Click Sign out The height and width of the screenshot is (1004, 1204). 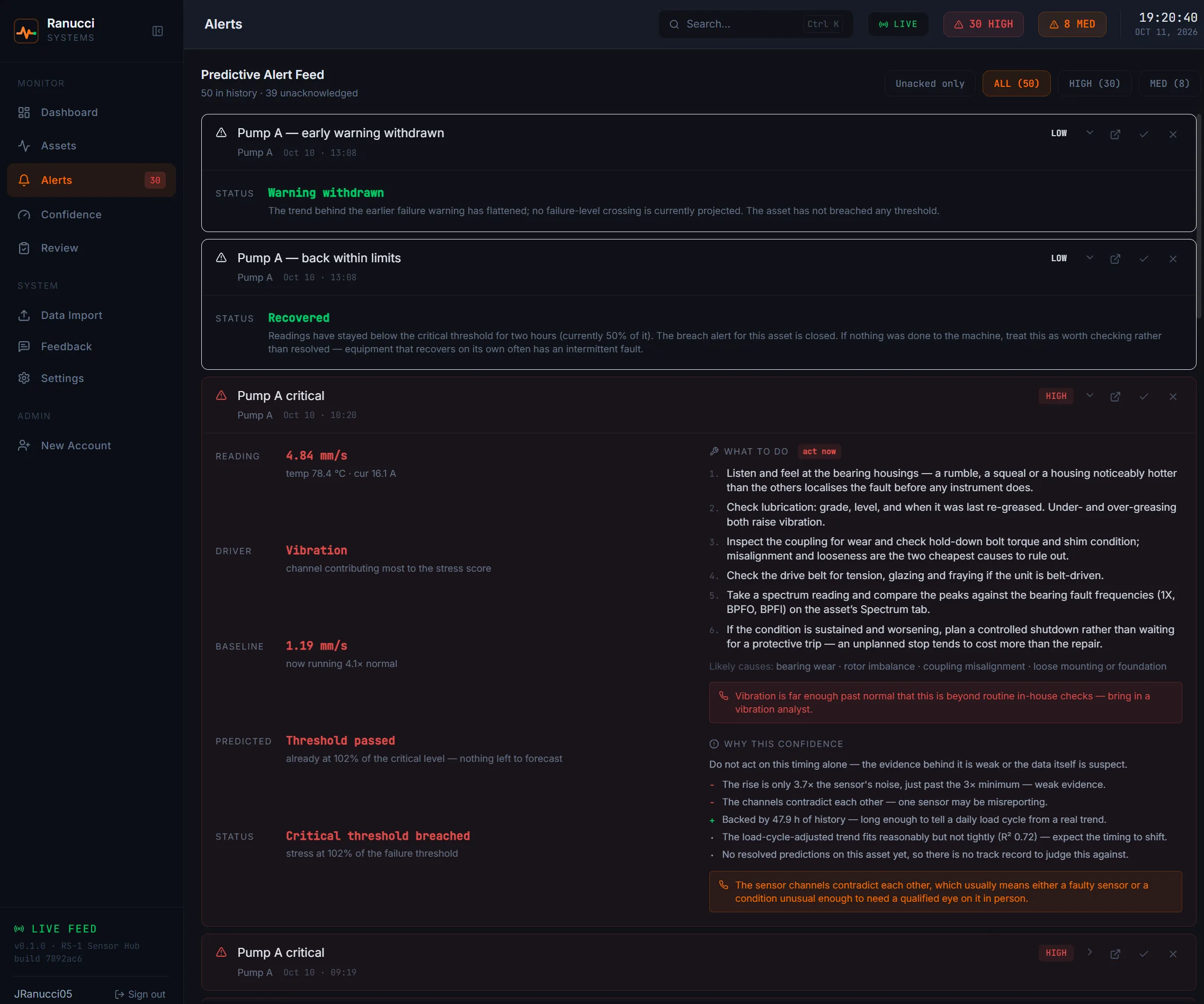point(140,994)
